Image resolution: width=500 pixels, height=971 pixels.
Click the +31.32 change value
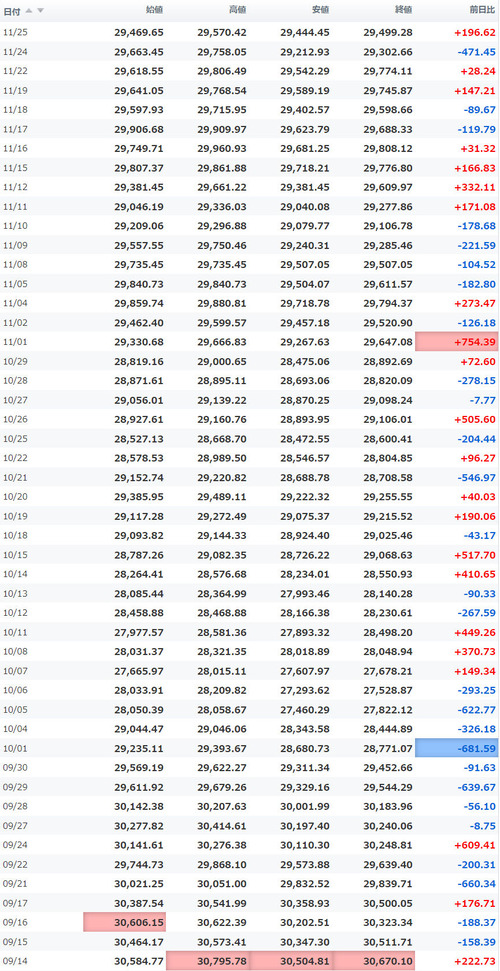[x=478, y=149]
